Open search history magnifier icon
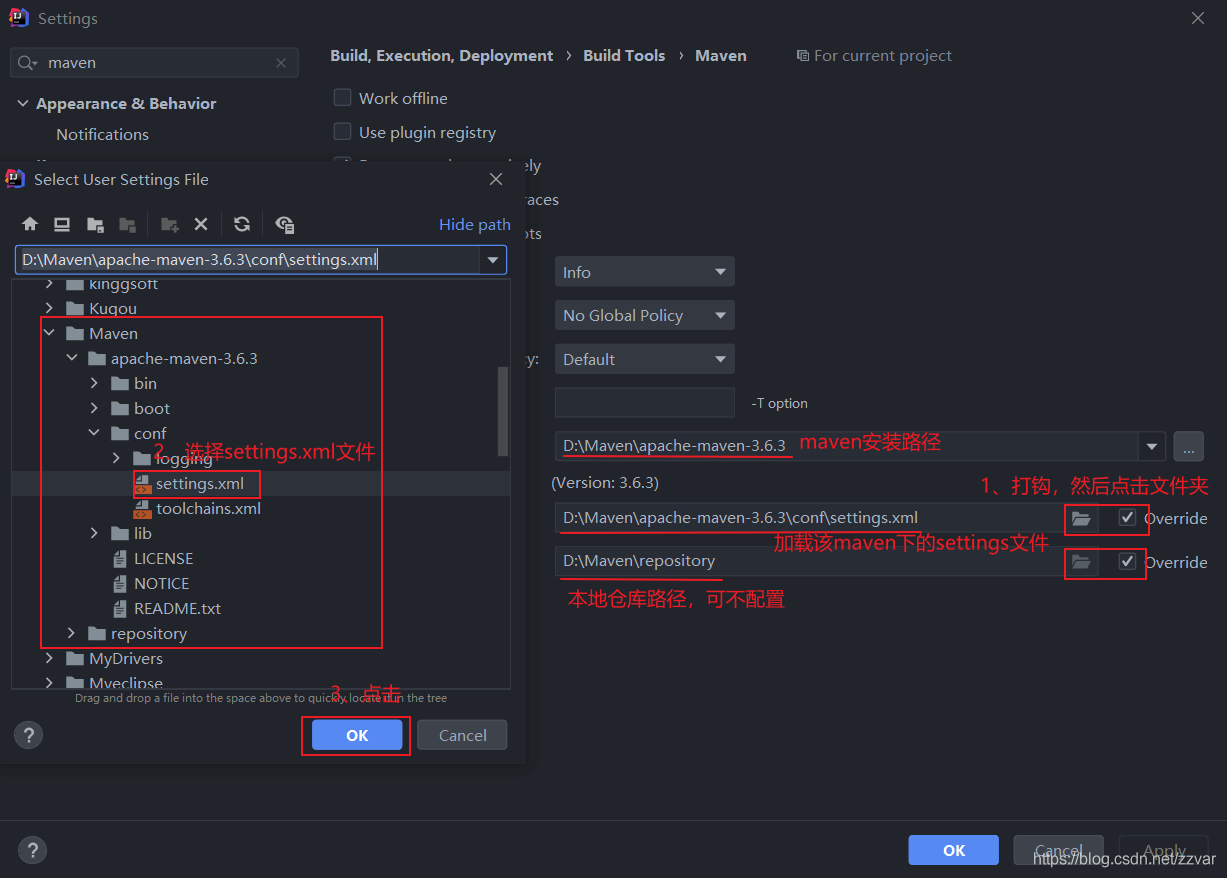Viewport: 1227px width, 878px height. pos(28,62)
